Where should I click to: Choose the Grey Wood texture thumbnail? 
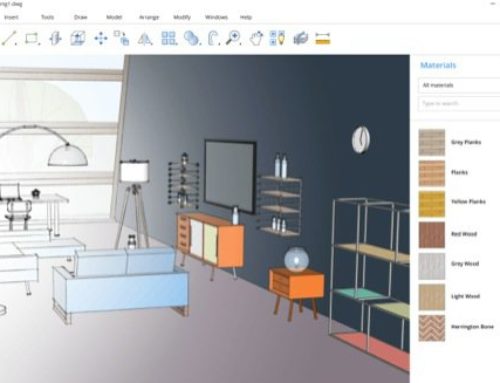[432, 266]
